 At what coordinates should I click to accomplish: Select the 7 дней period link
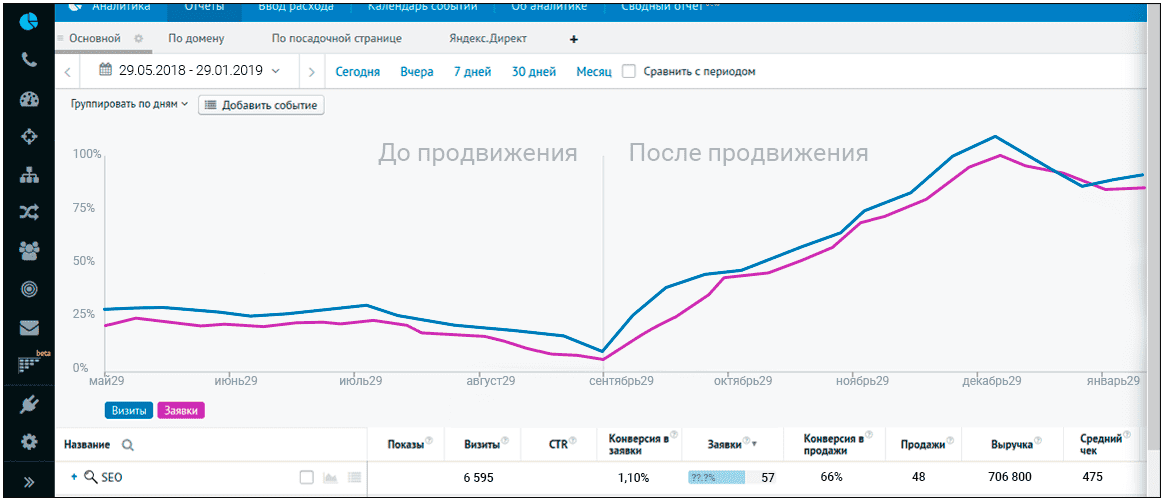tap(473, 72)
